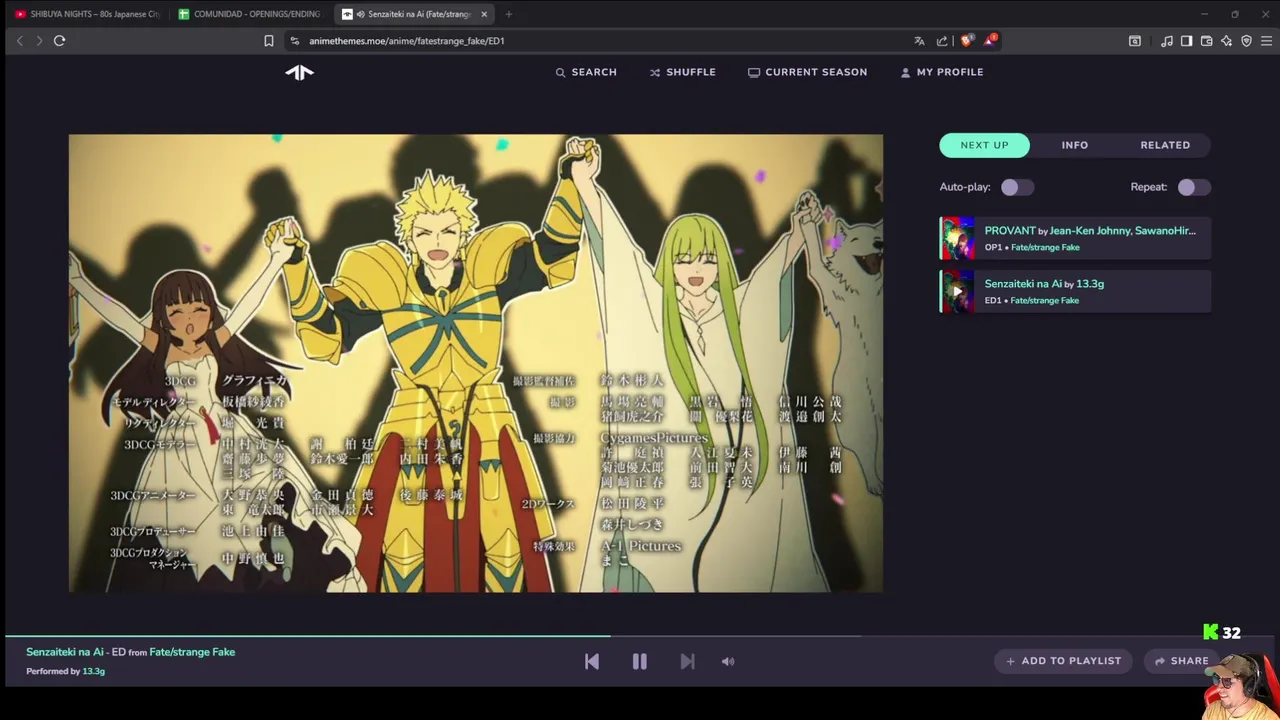
Task: Select Senzaiteki na Ai ED1 thumbnail
Action: (x=957, y=292)
